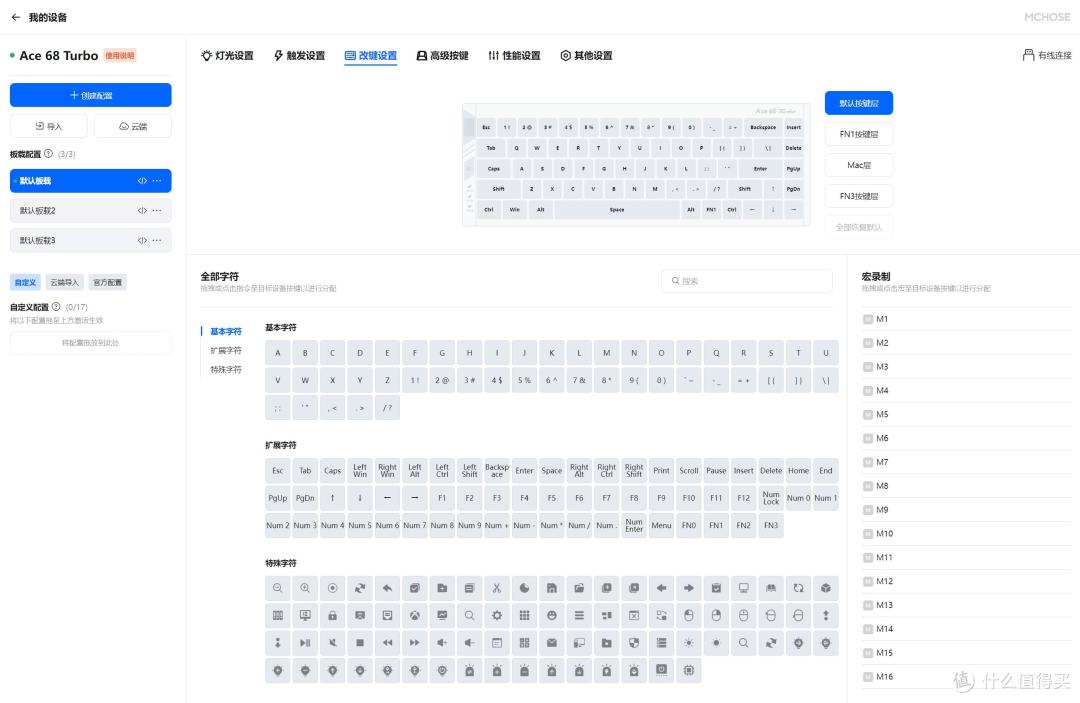The image size is (1080, 703).
Task: Jump to 特殊字符 category in sidebar
Action: click(x=226, y=370)
